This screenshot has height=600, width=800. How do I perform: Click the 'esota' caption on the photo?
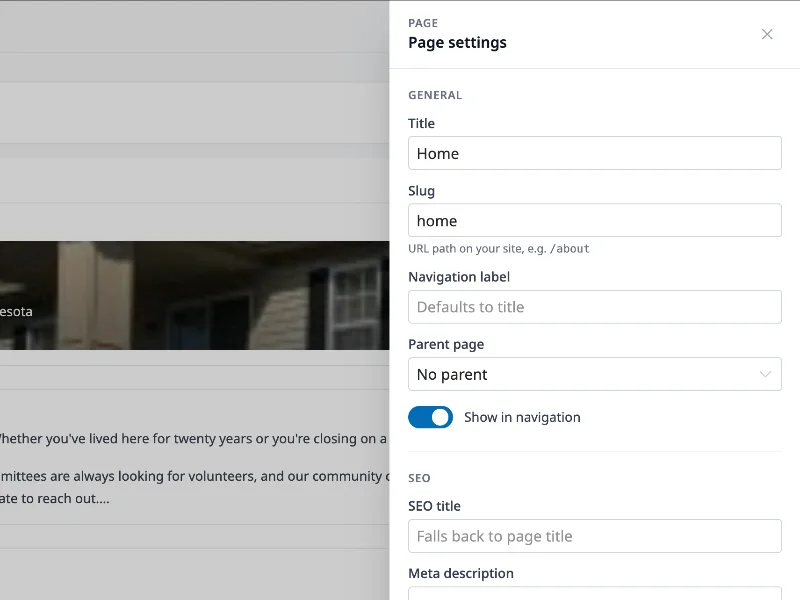[x=16, y=312]
